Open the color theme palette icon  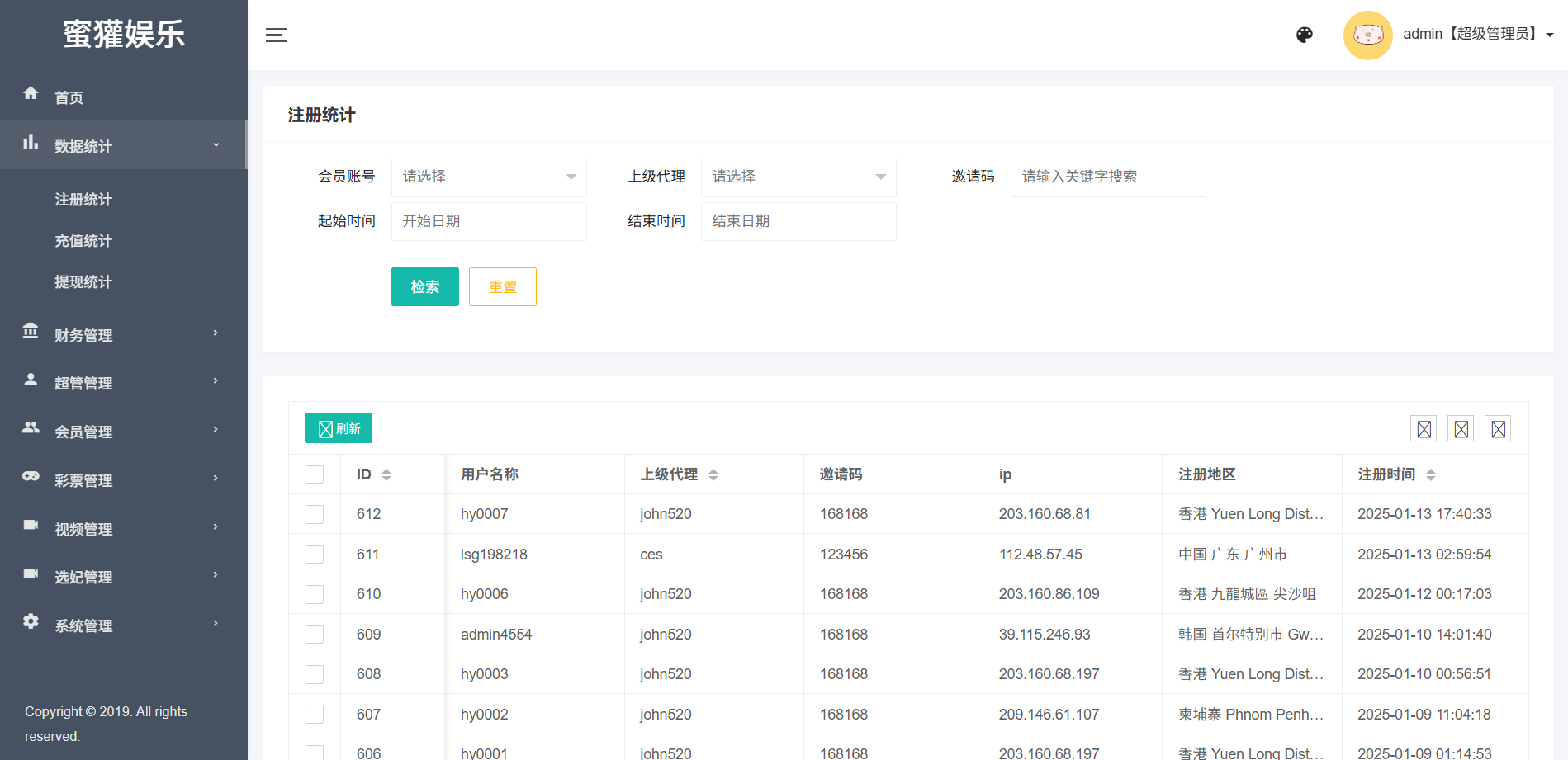pyautogui.click(x=1305, y=35)
